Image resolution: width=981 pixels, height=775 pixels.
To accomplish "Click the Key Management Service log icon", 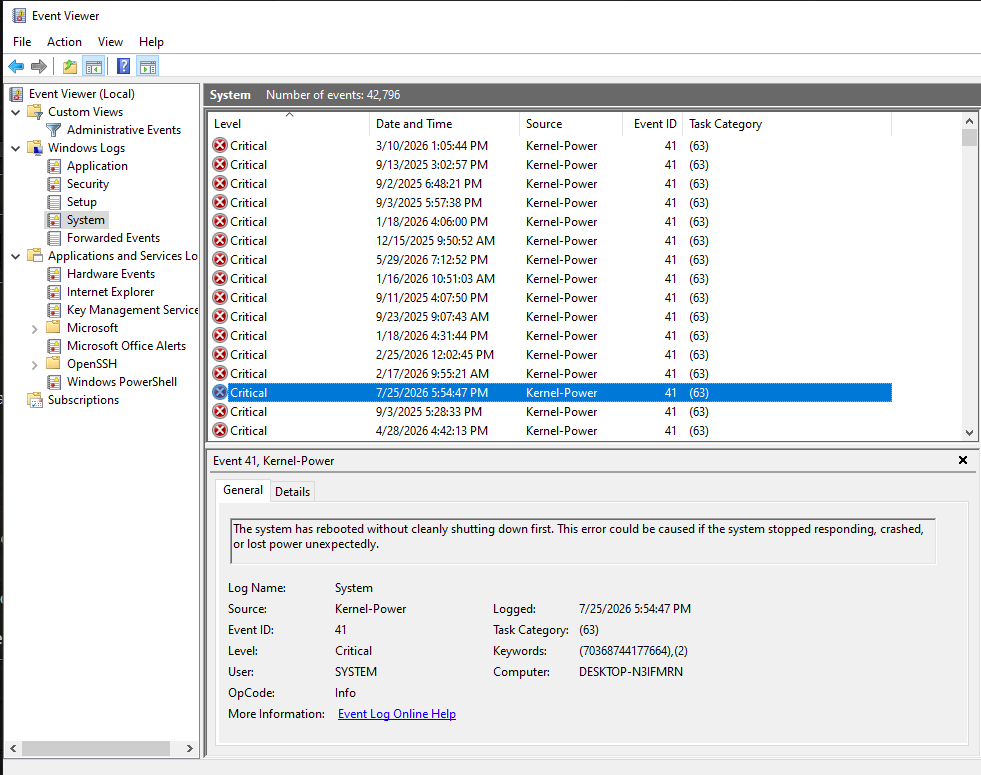I will coord(54,310).
